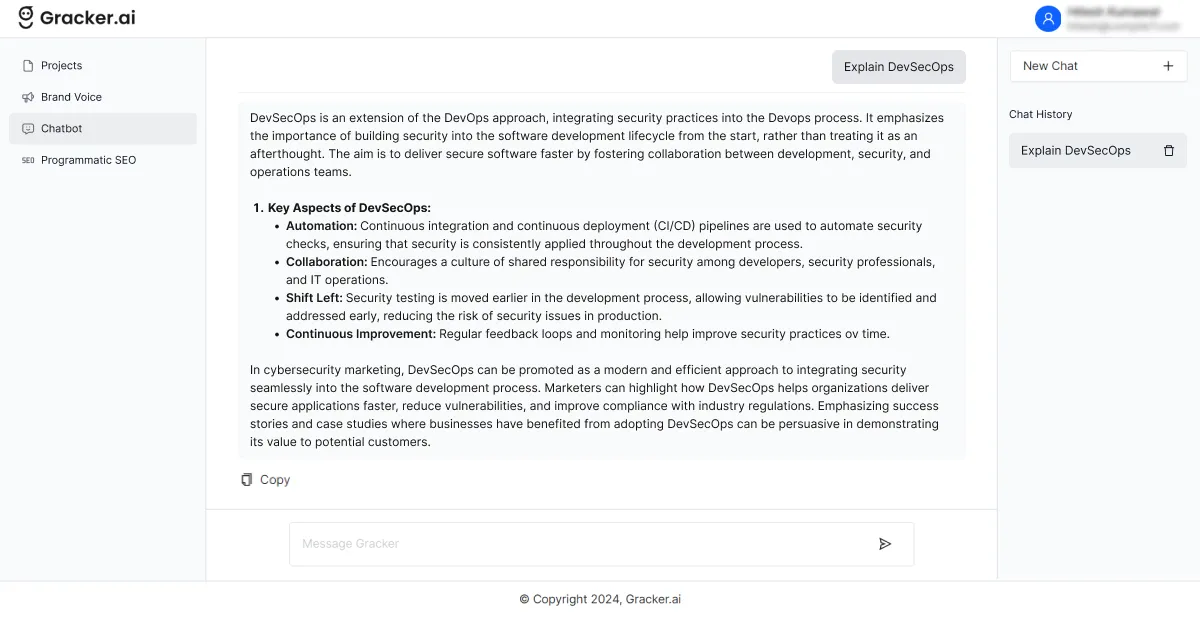Click the Brand Voice megaphone icon
The width and height of the screenshot is (1200, 617).
click(x=27, y=97)
